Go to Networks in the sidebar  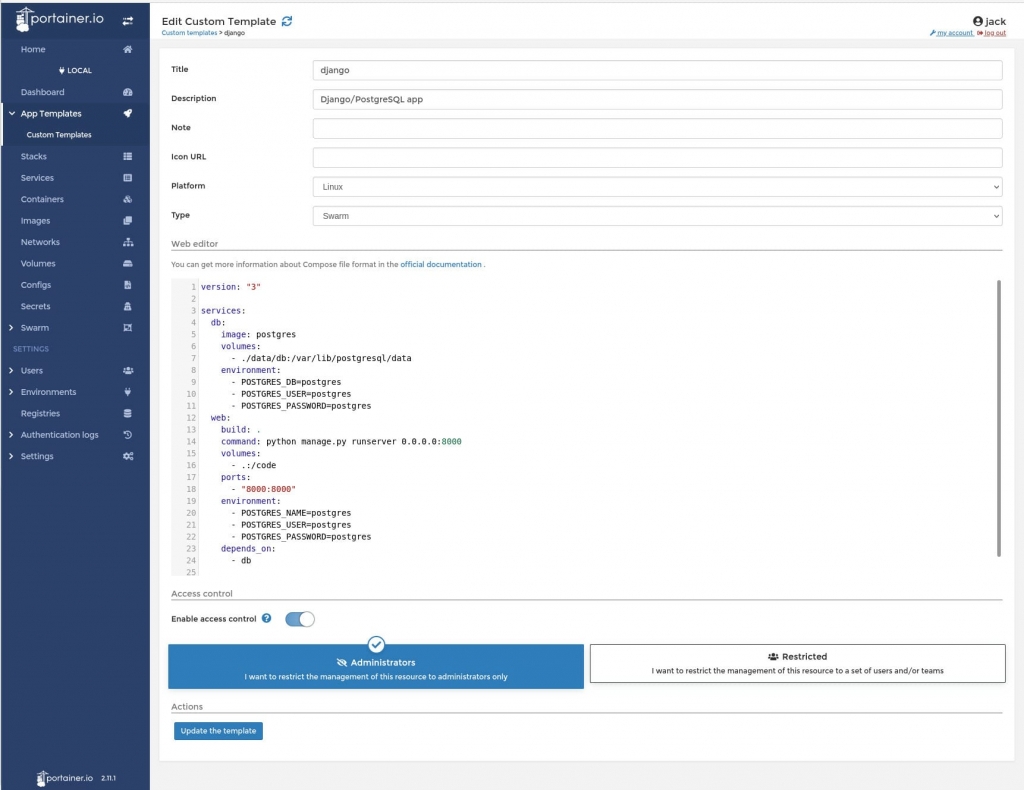tap(40, 242)
